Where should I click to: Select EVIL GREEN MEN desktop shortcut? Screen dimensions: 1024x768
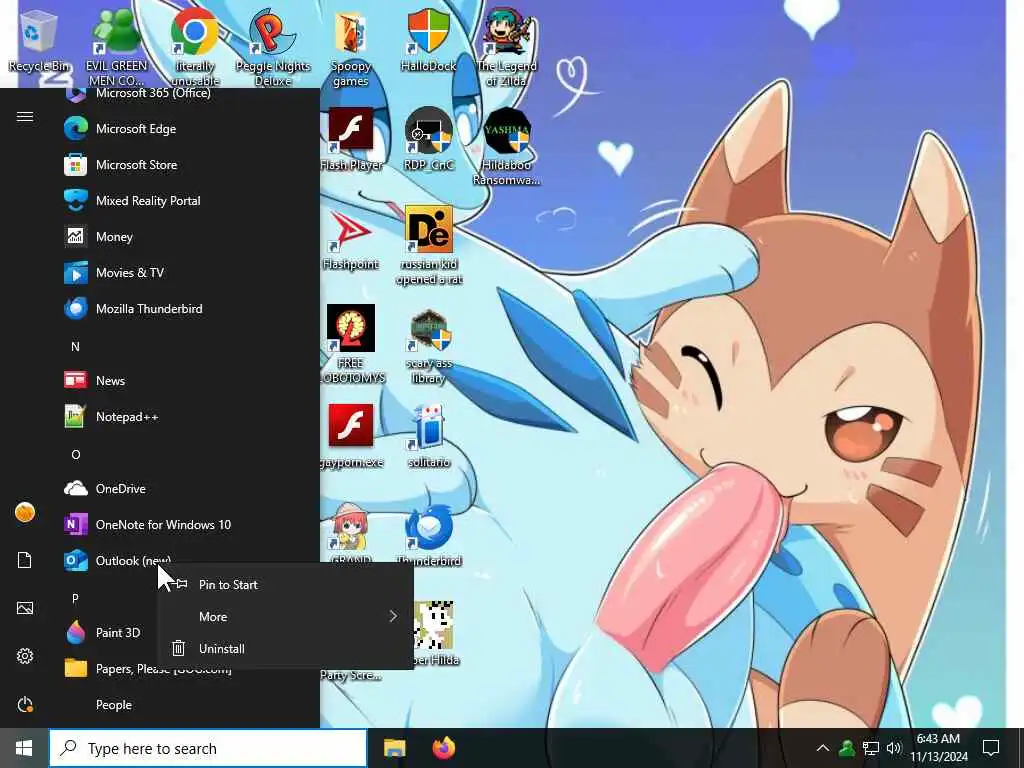point(116,48)
